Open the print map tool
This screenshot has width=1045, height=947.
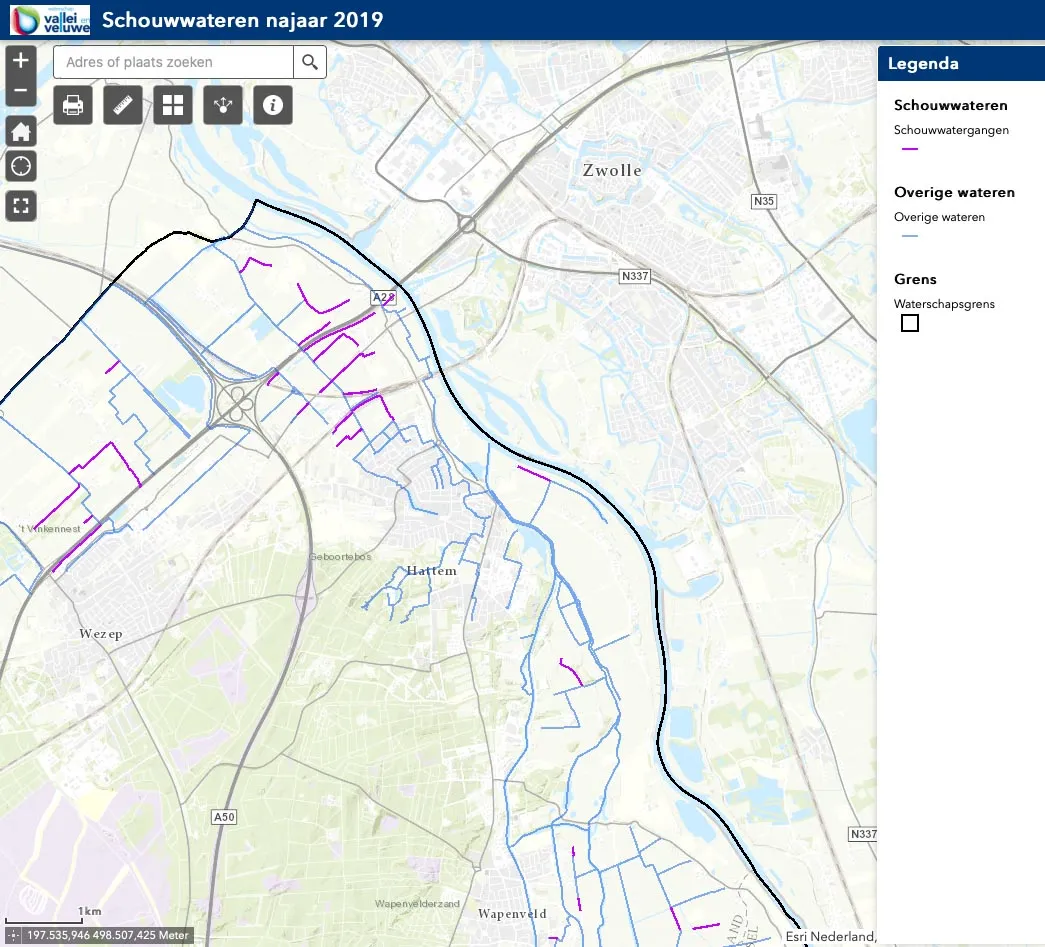(73, 105)
